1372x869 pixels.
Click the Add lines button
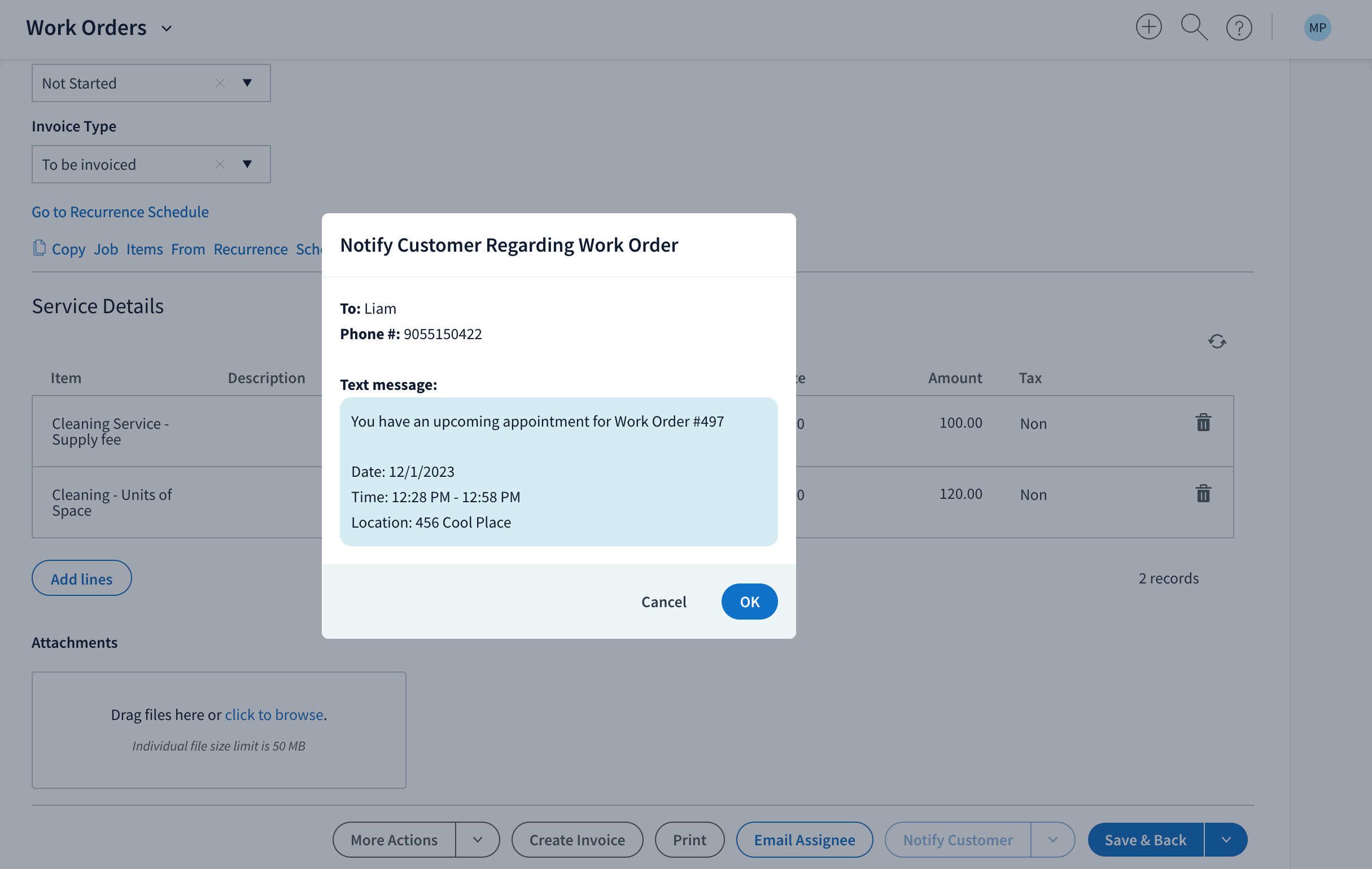click(81, 577)
